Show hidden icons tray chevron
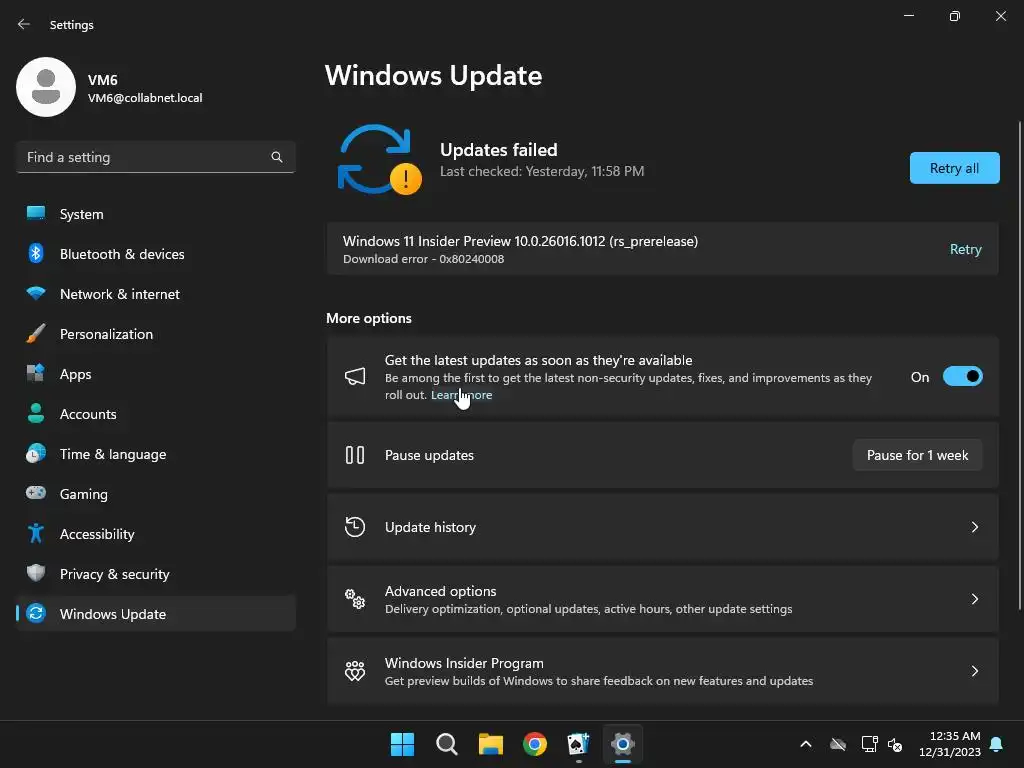Viewport: 1024px width, 768px height. [806, 744]
